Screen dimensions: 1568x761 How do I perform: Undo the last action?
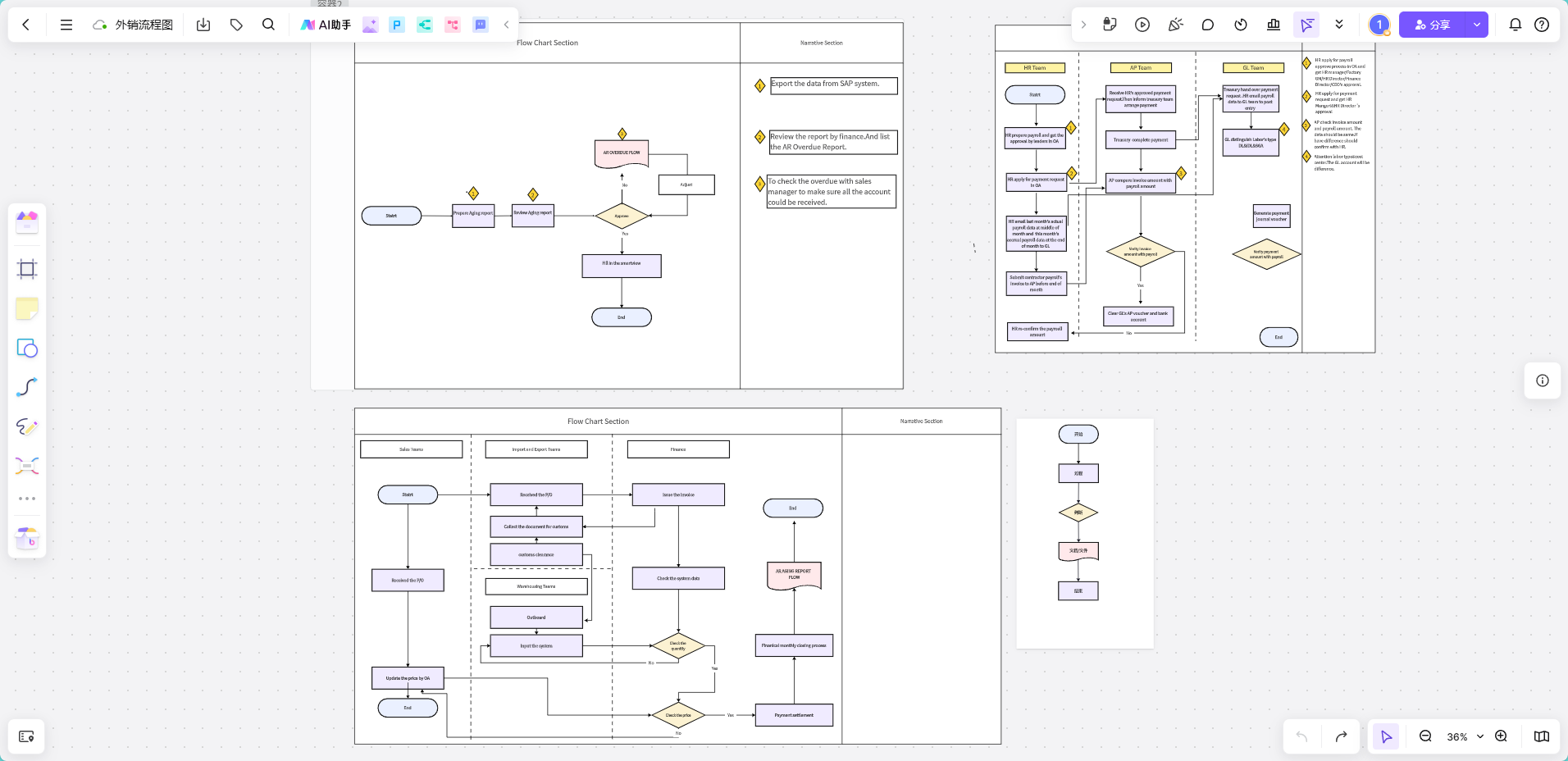tap(1301, 736)
